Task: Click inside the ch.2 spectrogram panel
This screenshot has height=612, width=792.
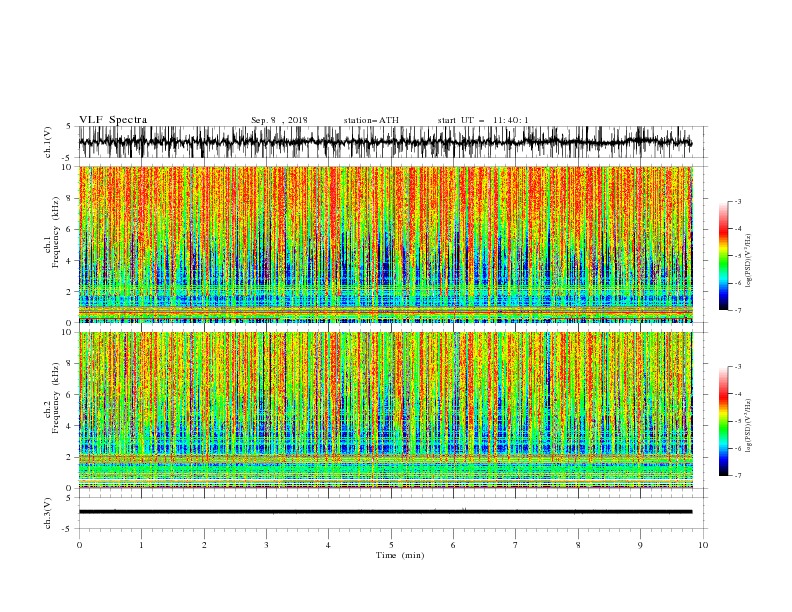Action: 385,410
